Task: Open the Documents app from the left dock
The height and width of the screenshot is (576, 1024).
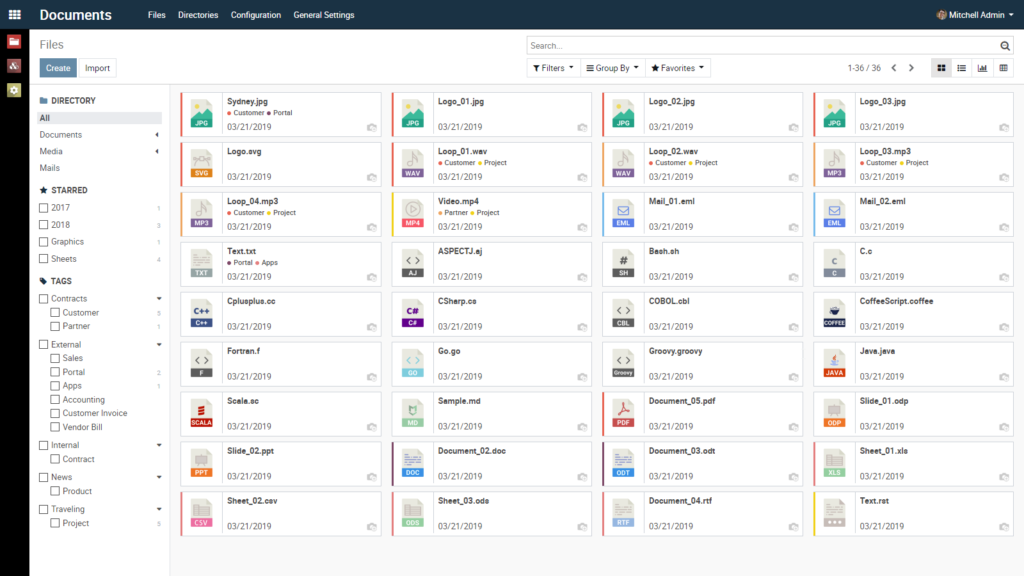Action: [x=13, y=42]
